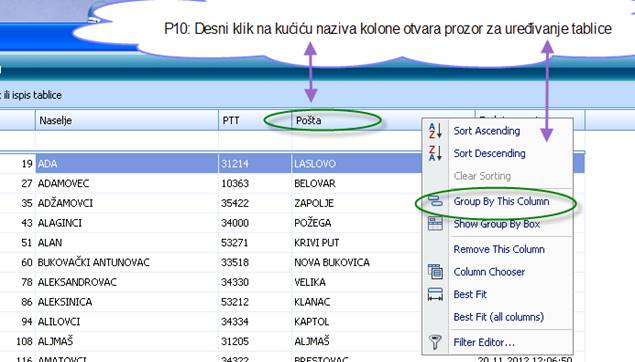Select the BUKOVAČKI ANTUNOVAC cell
The width and height of the screenshot is (635, 362).
127,262
